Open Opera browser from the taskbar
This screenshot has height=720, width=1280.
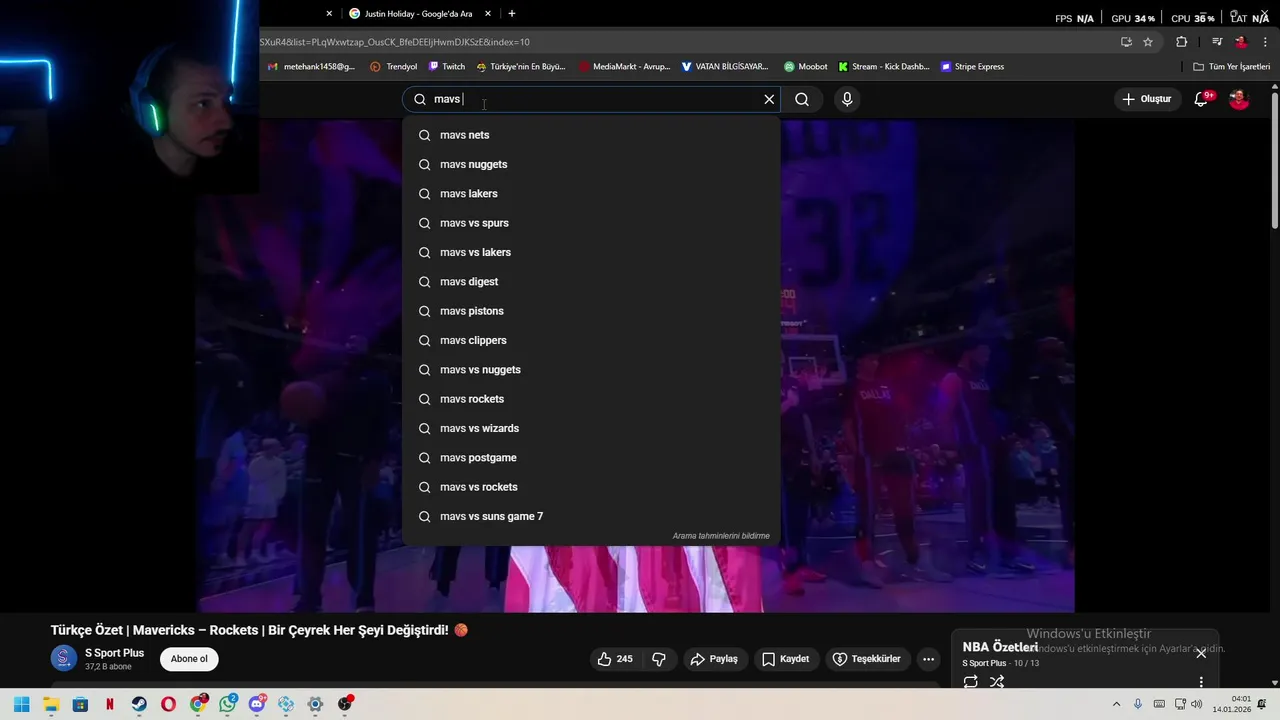tap(169, 704)
